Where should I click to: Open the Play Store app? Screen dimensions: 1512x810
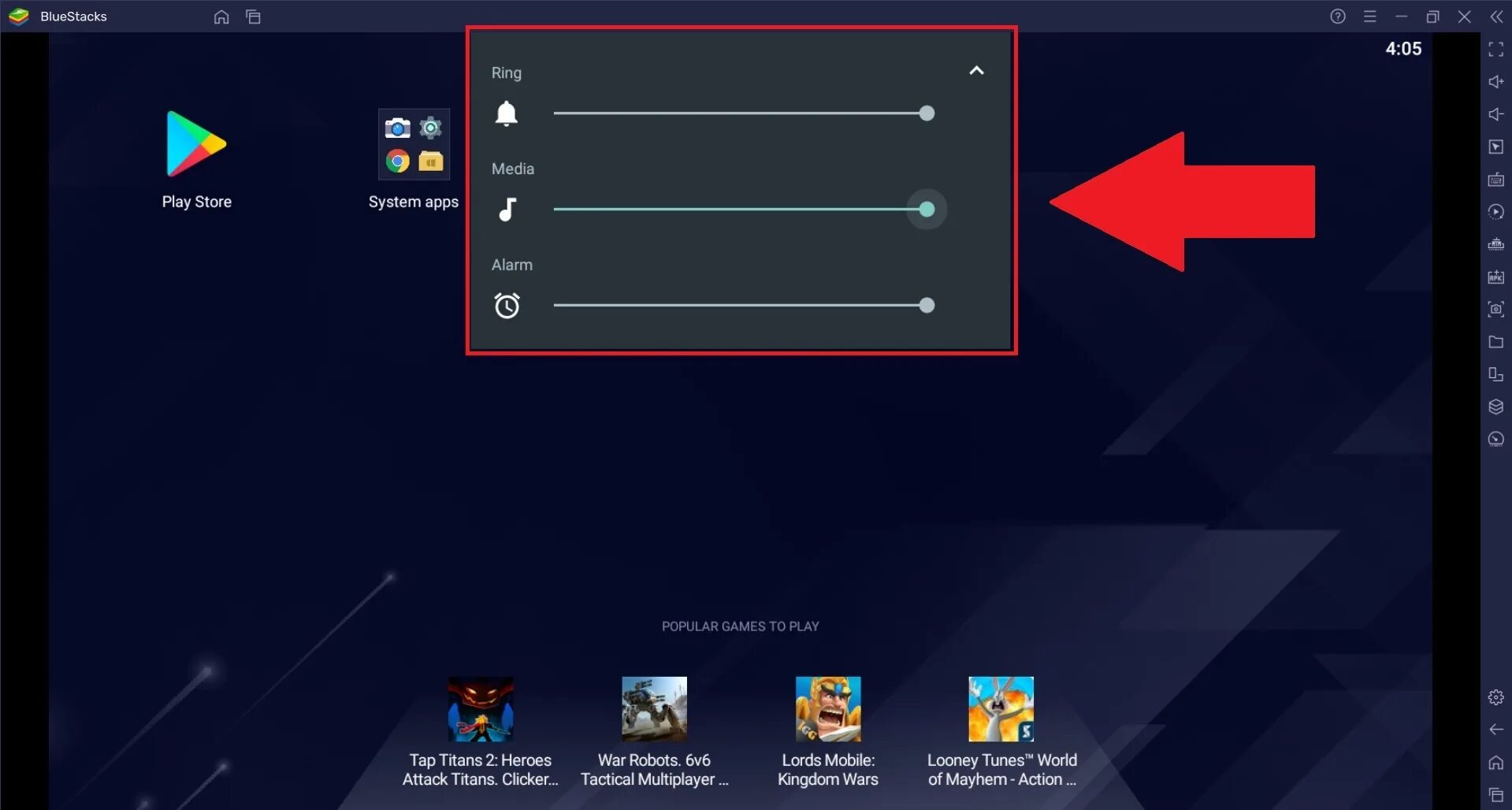pyautogui.click(x=196, y=144)
